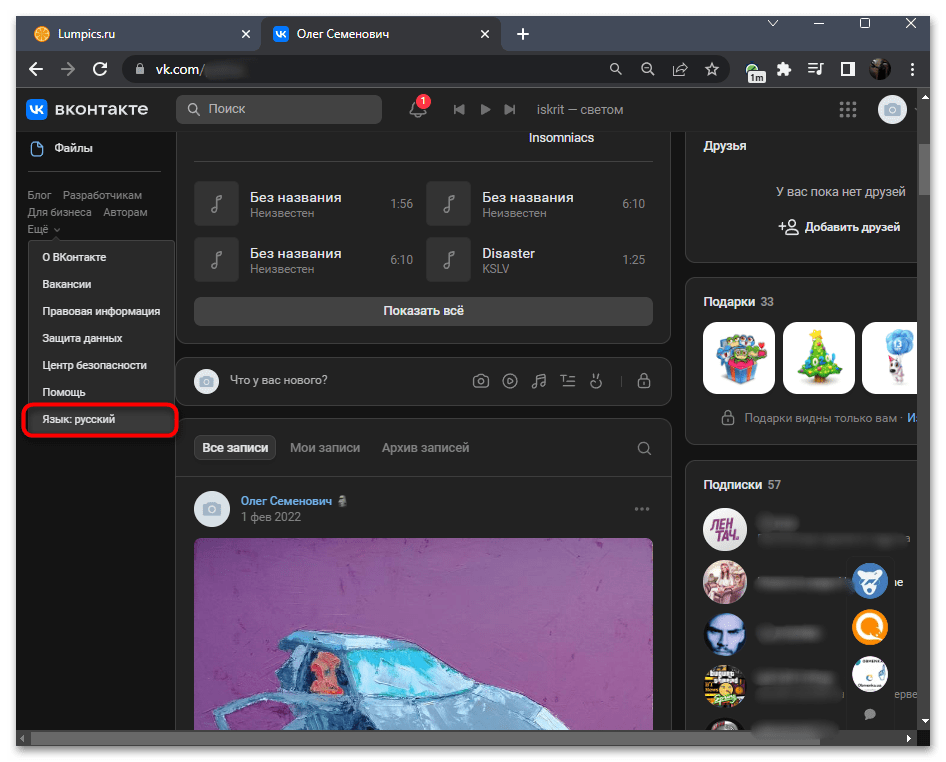Select Вакансии menu item
This screenshot has width=946, height=762.
click(101, 284)
